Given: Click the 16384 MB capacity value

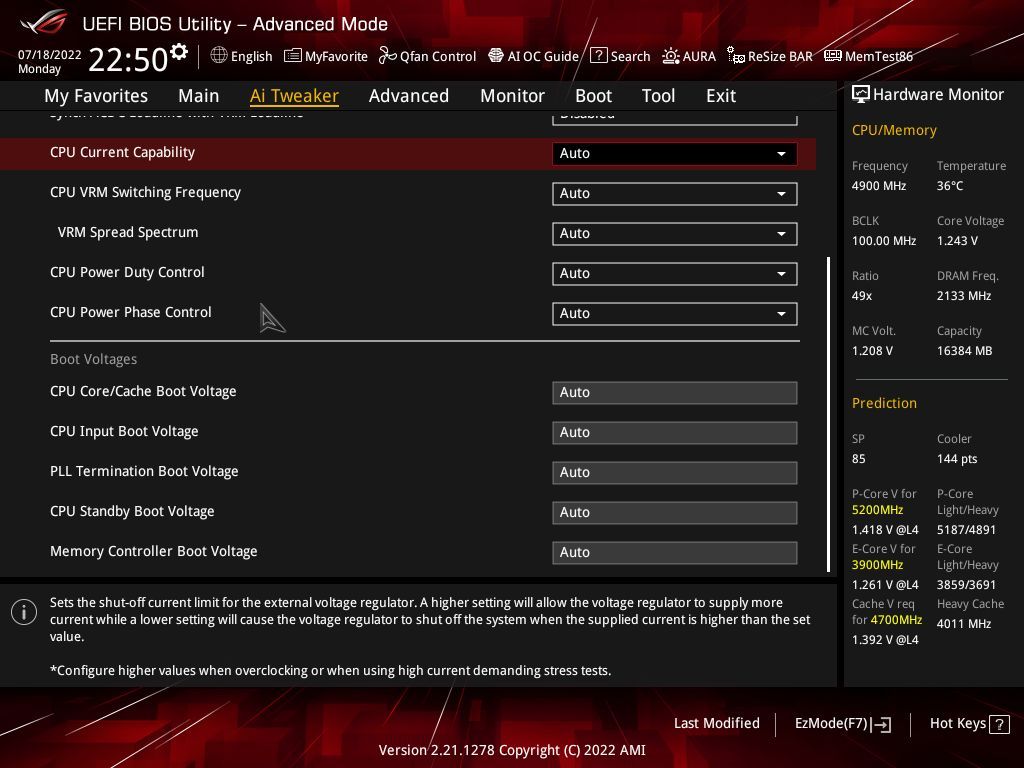Looking at the screenshot, I should click(x=964, y=351).
